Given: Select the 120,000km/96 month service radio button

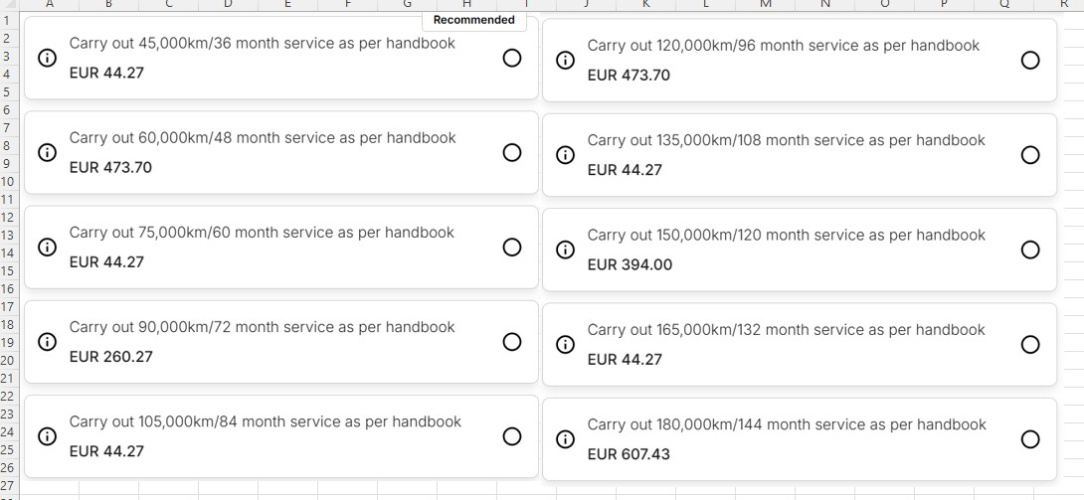Looking at the screenshot, I should click(x=1030, y=61).
